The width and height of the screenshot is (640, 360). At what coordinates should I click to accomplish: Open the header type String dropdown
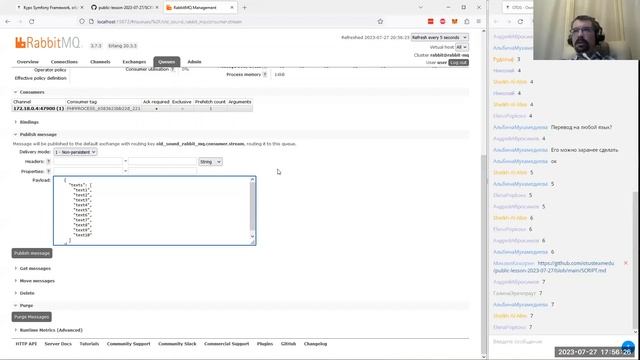[x=210, y=162]
